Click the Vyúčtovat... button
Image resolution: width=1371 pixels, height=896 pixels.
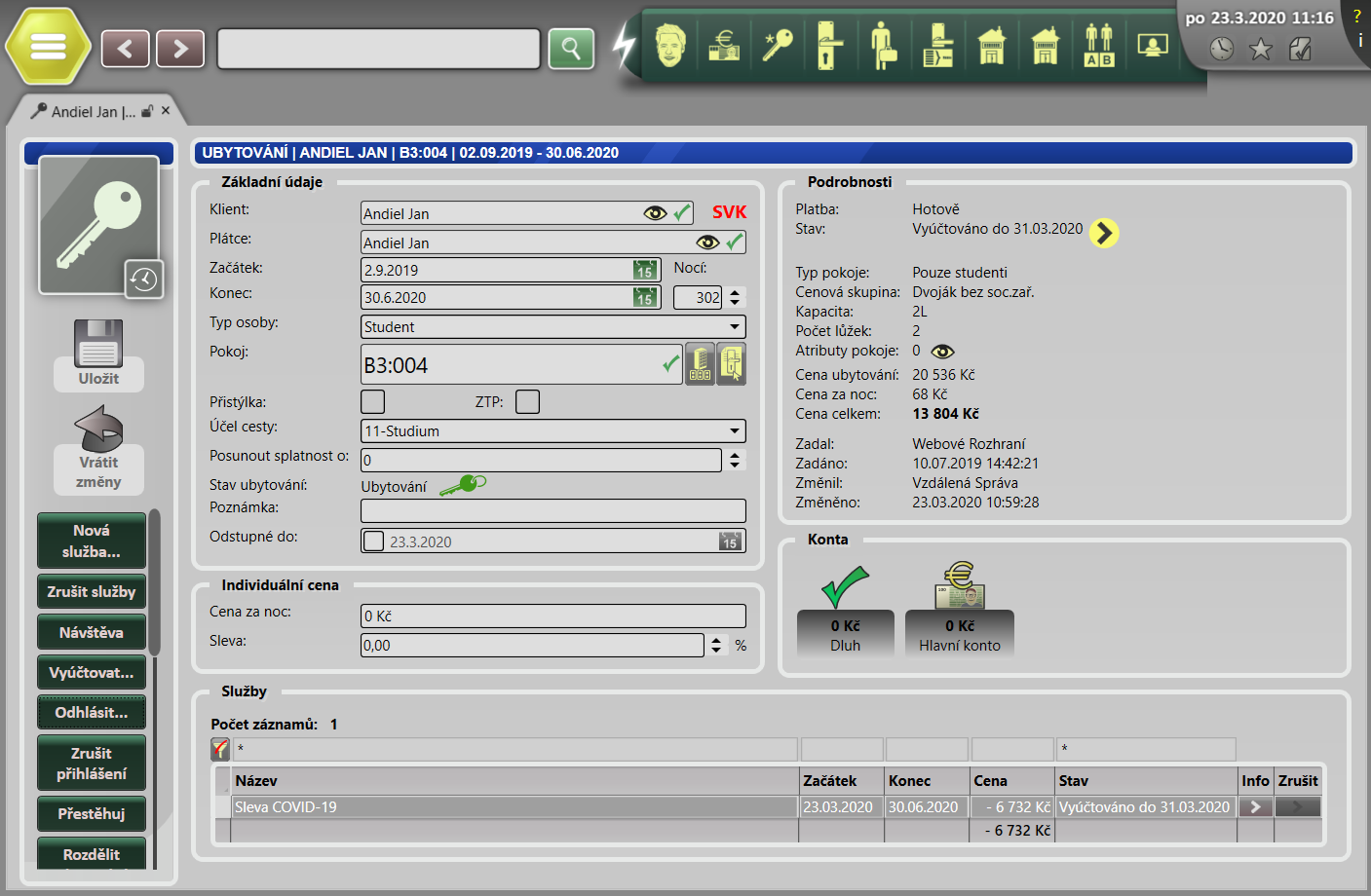tap(92, 672)
